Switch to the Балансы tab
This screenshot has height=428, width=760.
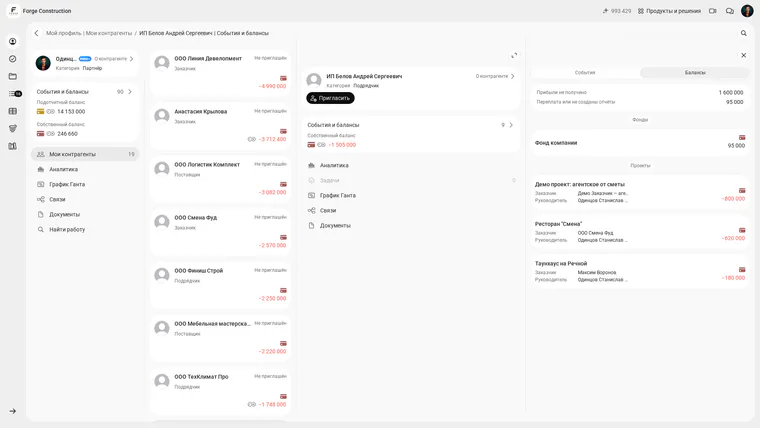click(695, 72)
